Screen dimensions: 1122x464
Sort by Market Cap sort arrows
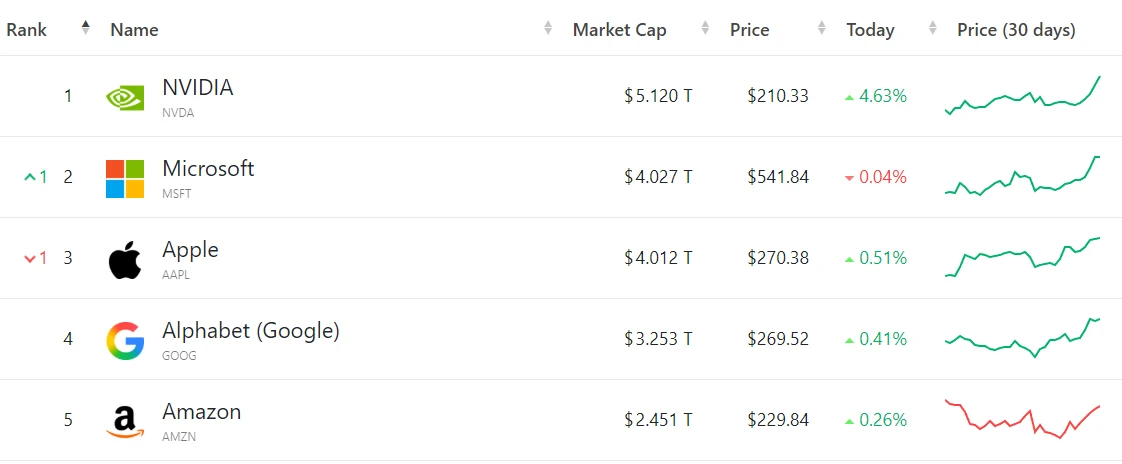(706, 29)
